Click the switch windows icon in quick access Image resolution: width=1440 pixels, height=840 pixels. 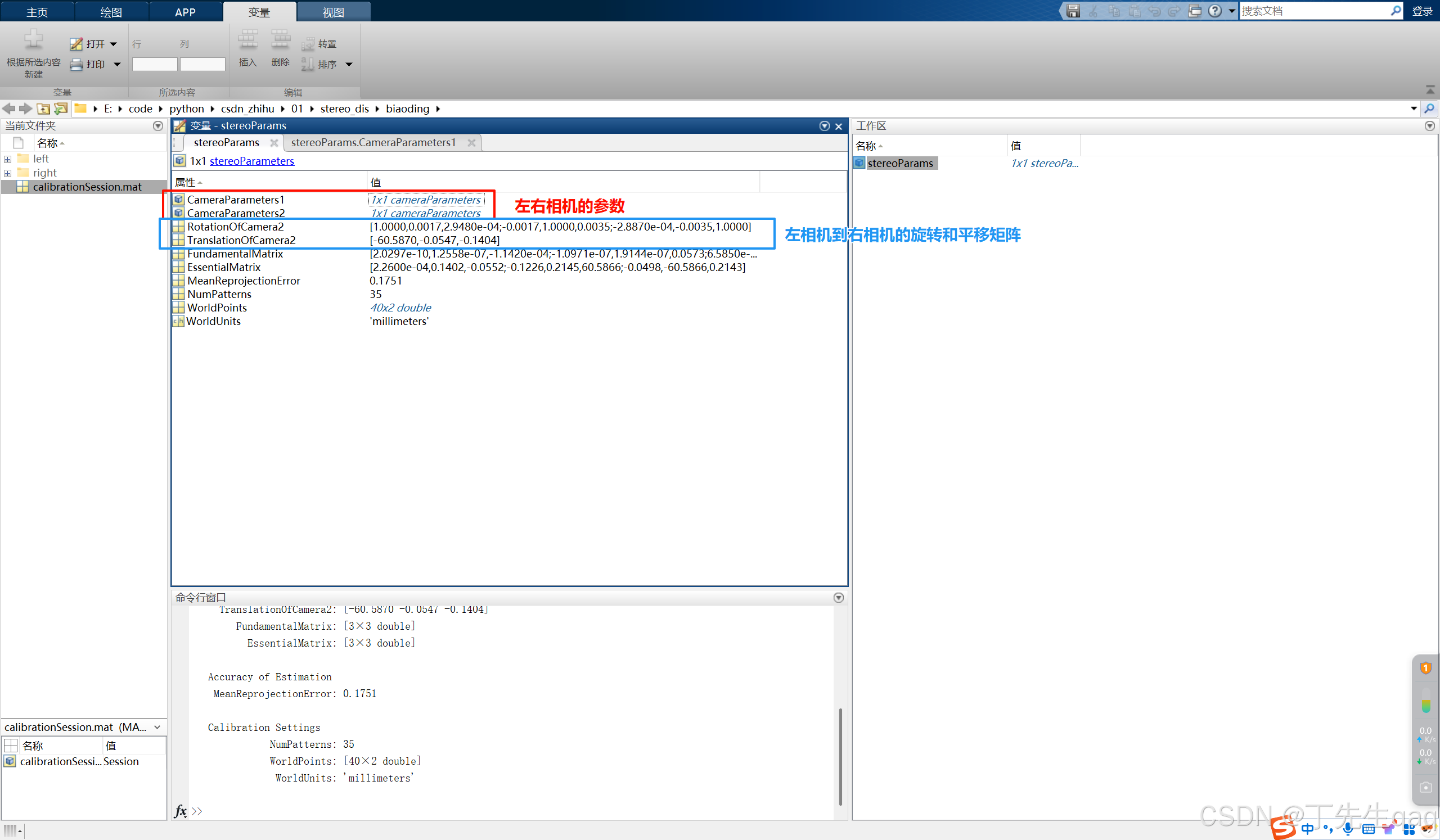(x=1194, y=11)
